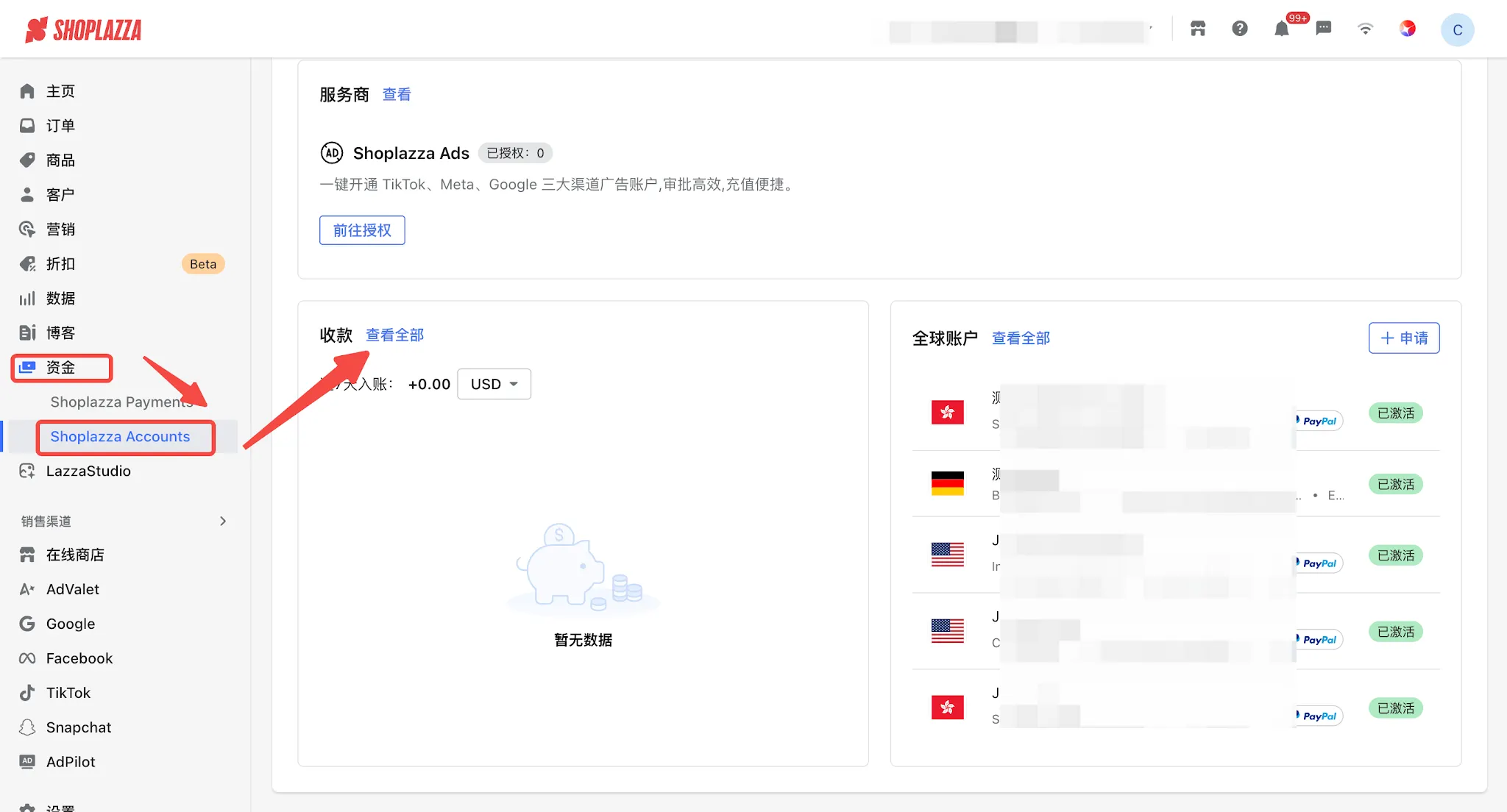
Task: Click the 博客 blog icon
Action: coord(27,333)
